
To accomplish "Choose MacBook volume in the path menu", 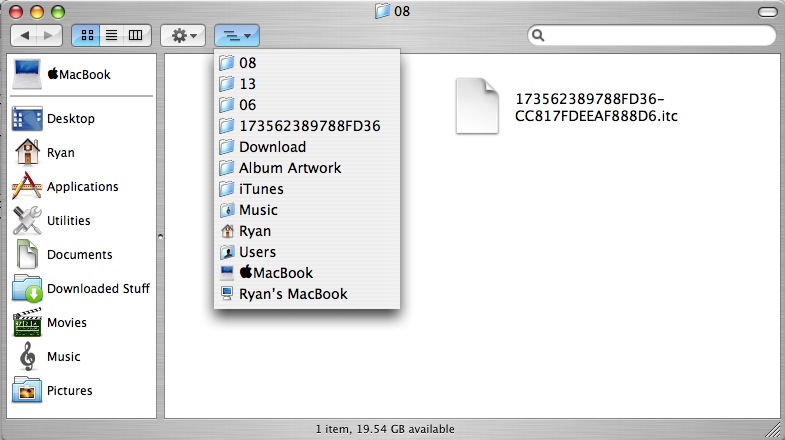I will coord(307,273).
